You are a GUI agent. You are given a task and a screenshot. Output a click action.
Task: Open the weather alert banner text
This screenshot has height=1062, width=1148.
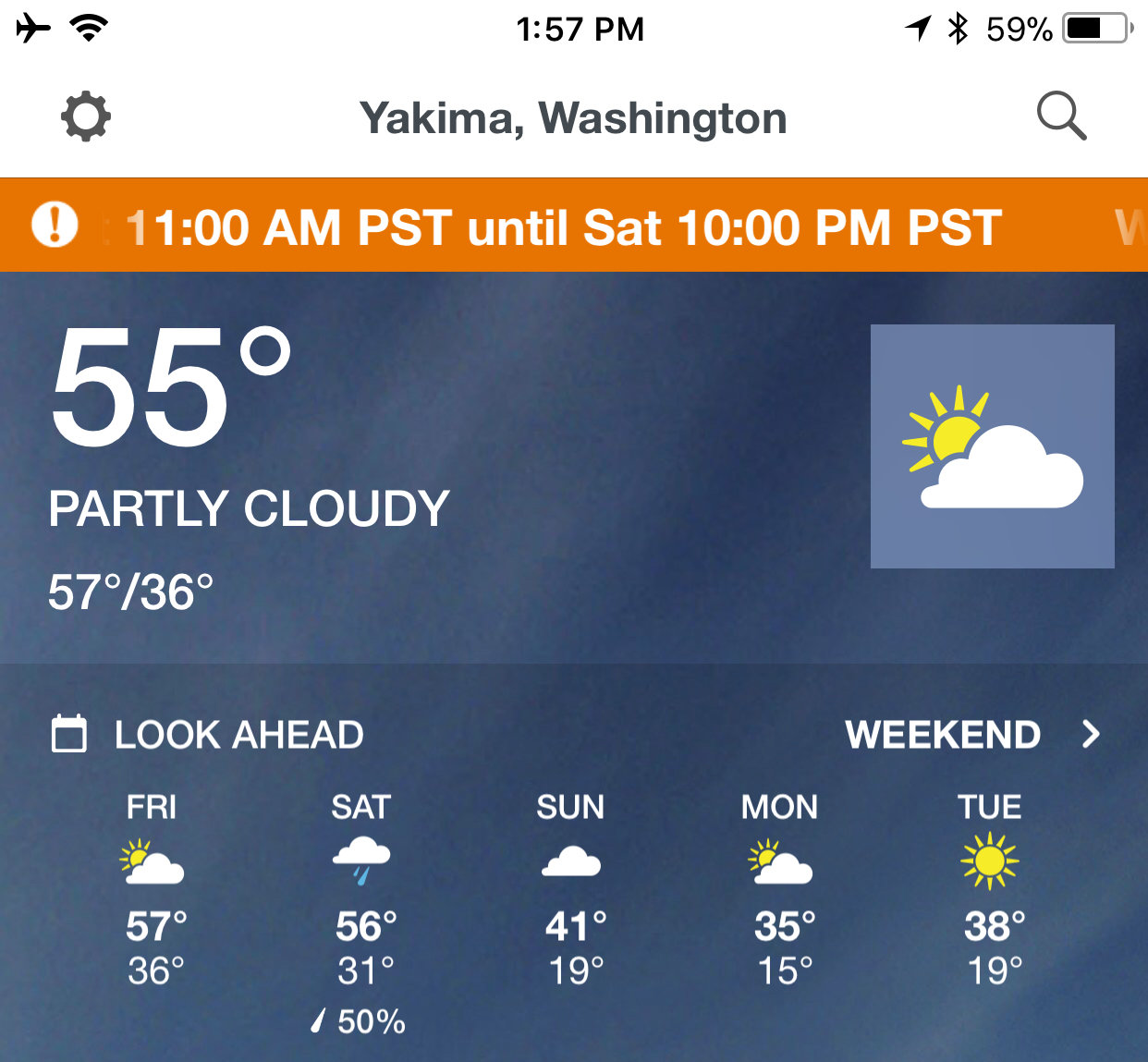(x=564, y=227)
